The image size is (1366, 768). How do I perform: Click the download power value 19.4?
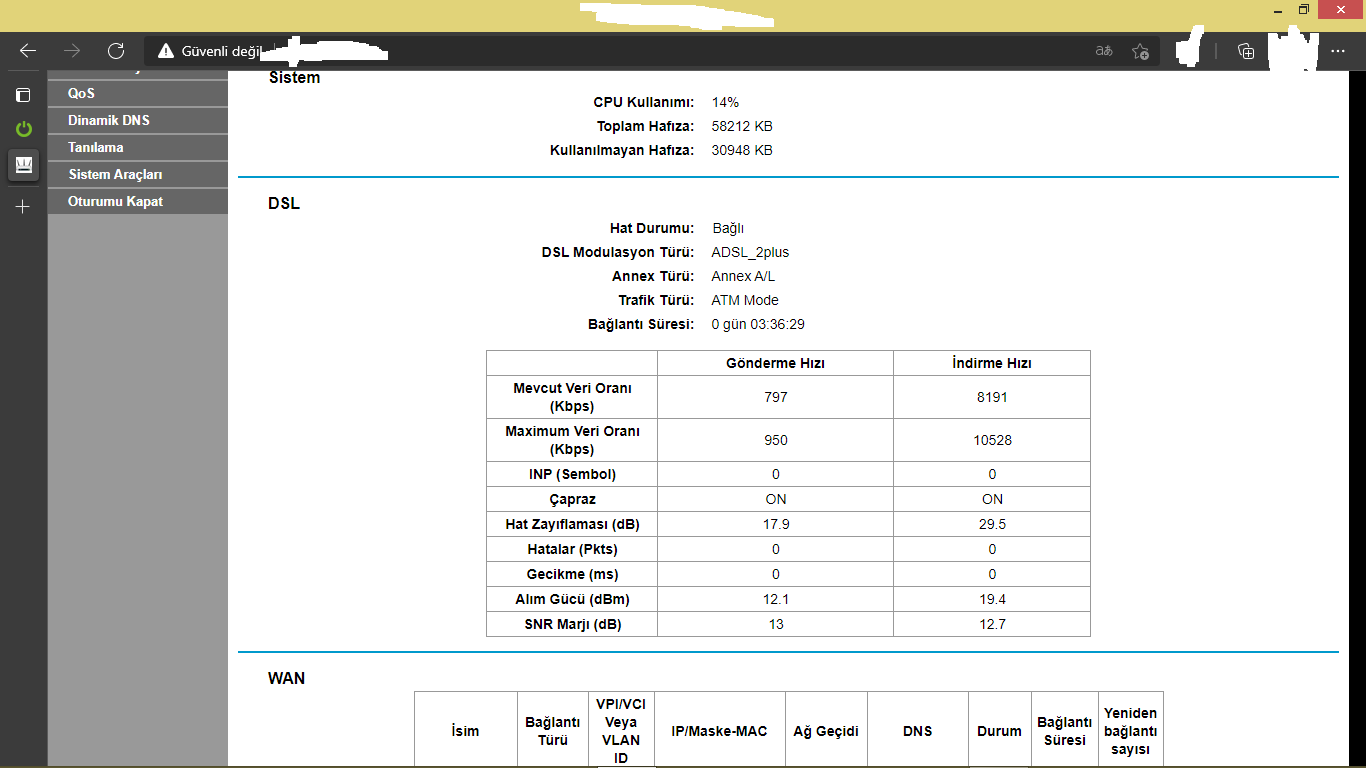(x=992, y=599)
